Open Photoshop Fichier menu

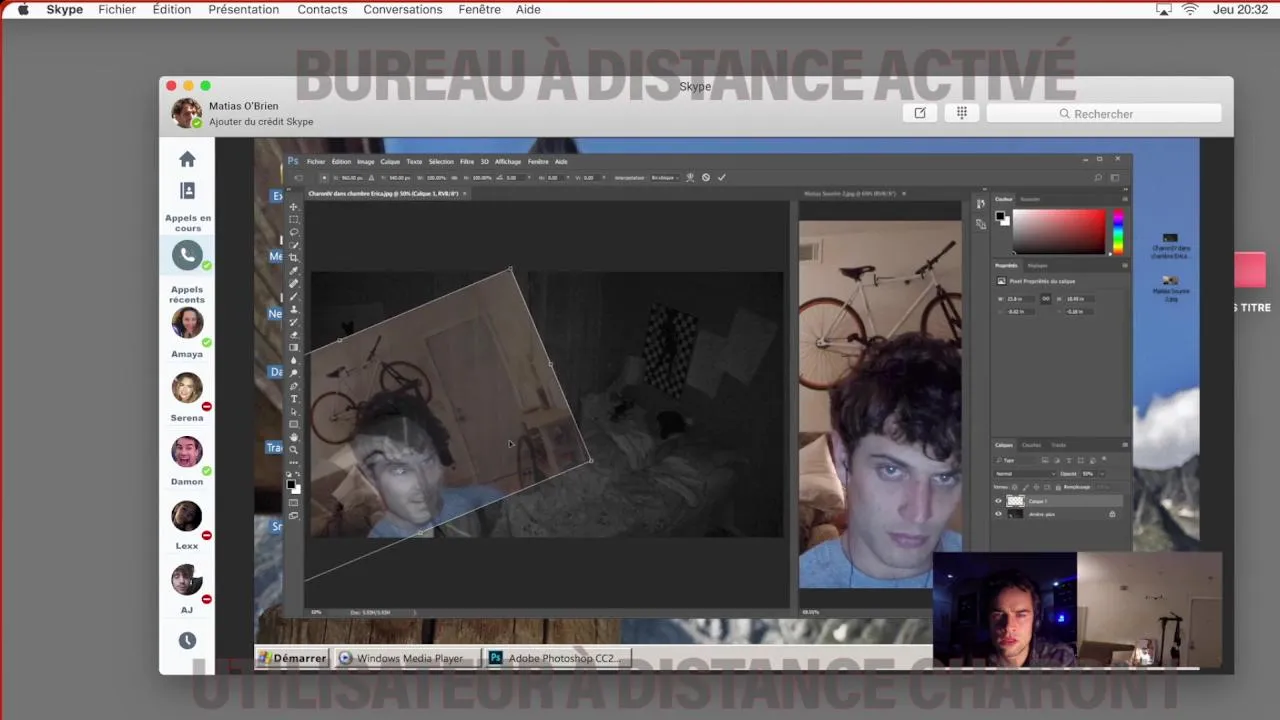[316, 161]
